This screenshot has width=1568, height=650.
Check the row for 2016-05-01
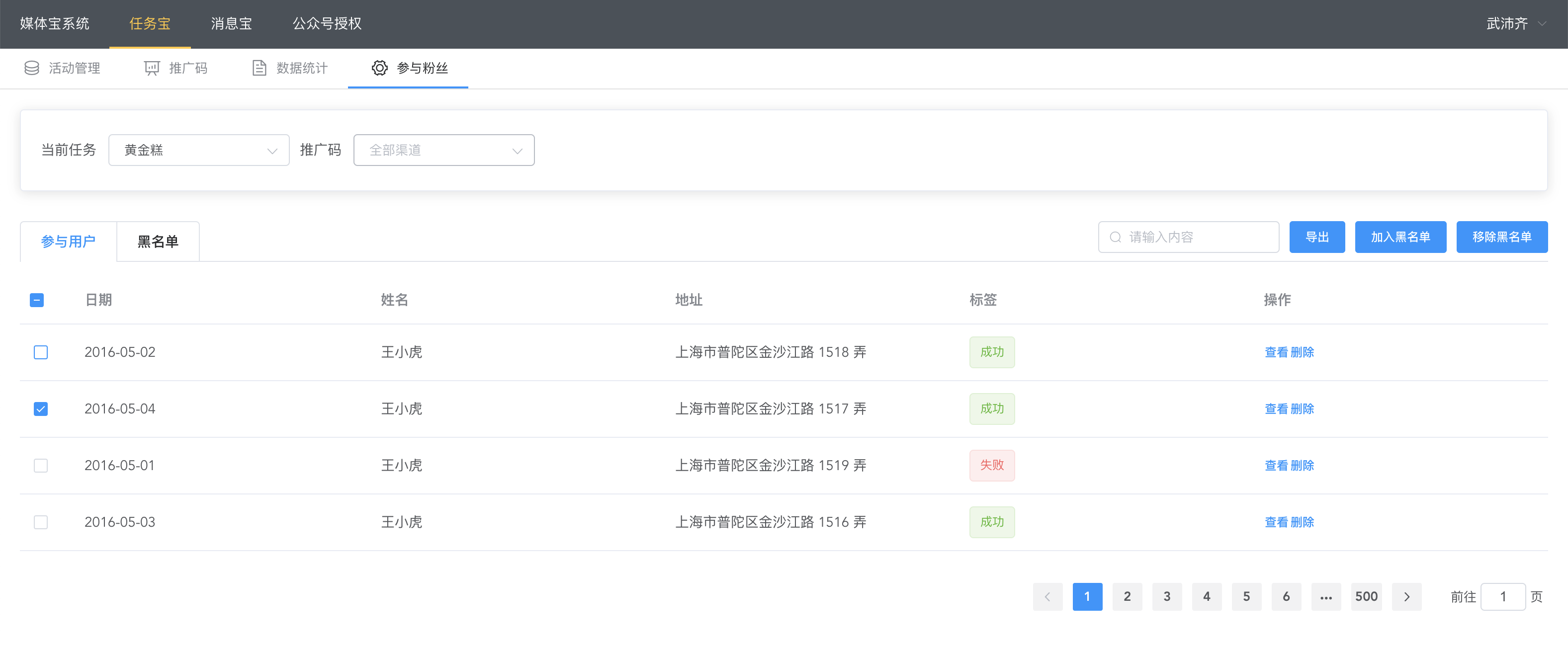pos(41,466)
